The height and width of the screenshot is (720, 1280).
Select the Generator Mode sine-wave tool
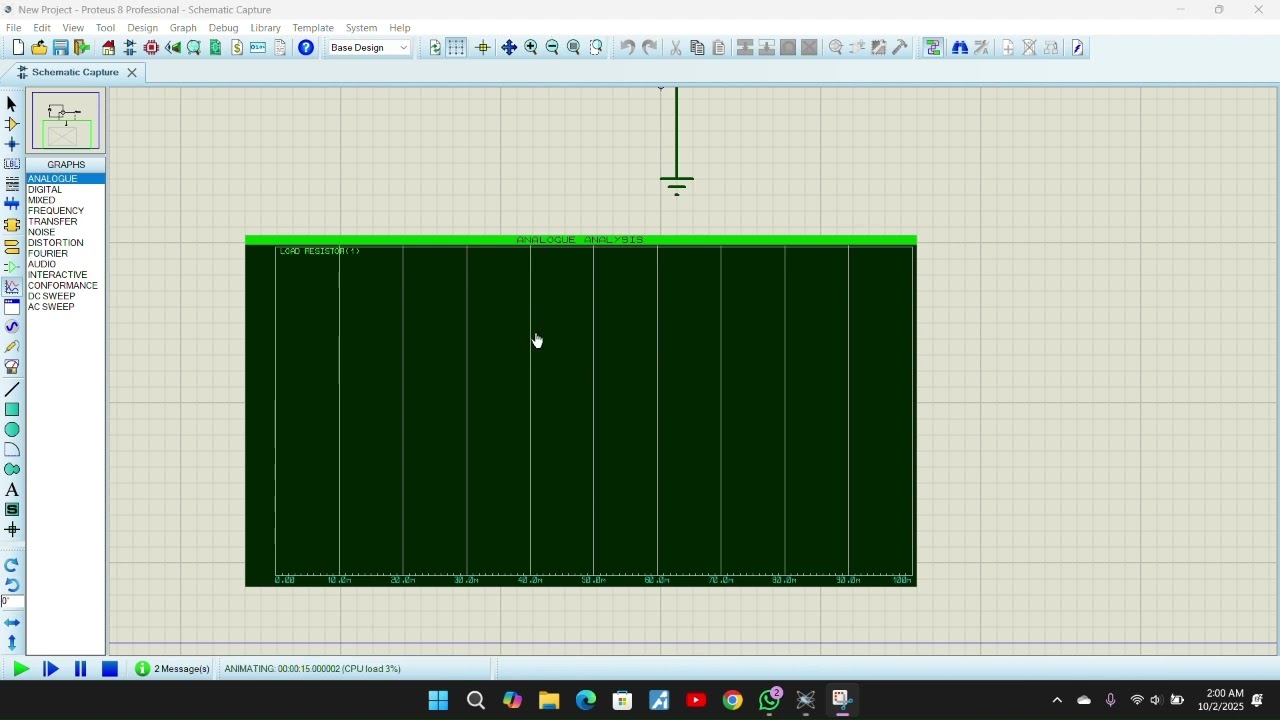tap(12, 327)
